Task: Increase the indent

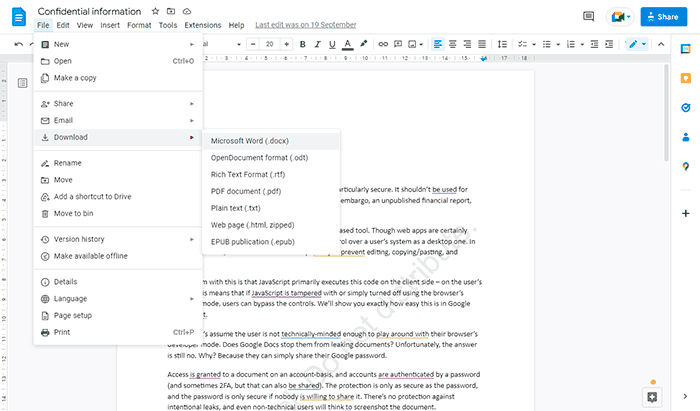Action: [x=609, y=44]
